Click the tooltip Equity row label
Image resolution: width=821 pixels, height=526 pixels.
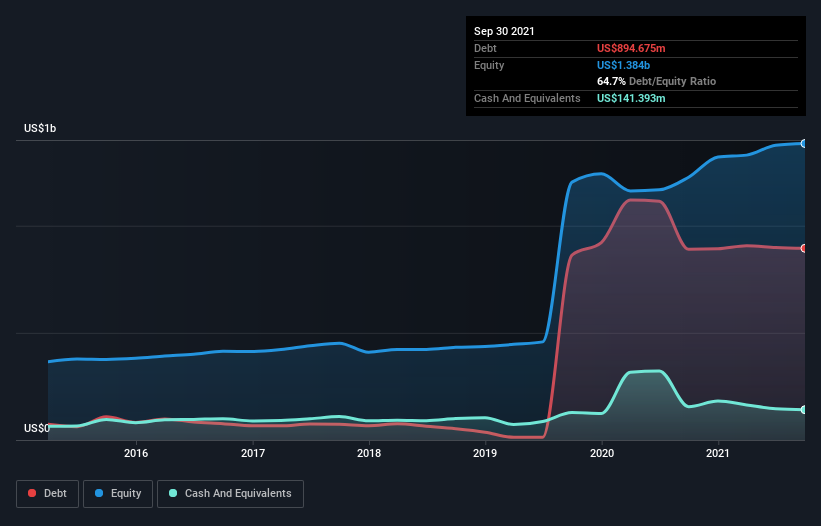(489, 65)
